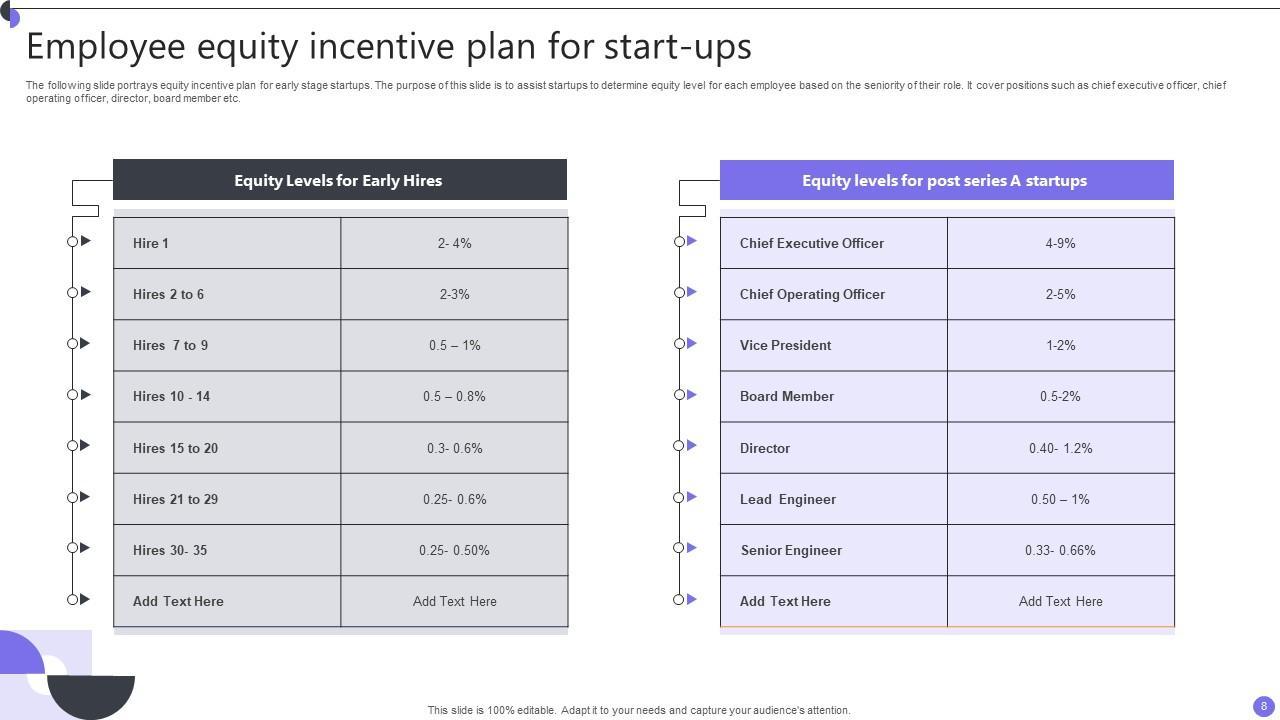Click the 0.25- 0.50% equity value cell
The height and width of the screenshot is (720, 1280).
[454, 551]
